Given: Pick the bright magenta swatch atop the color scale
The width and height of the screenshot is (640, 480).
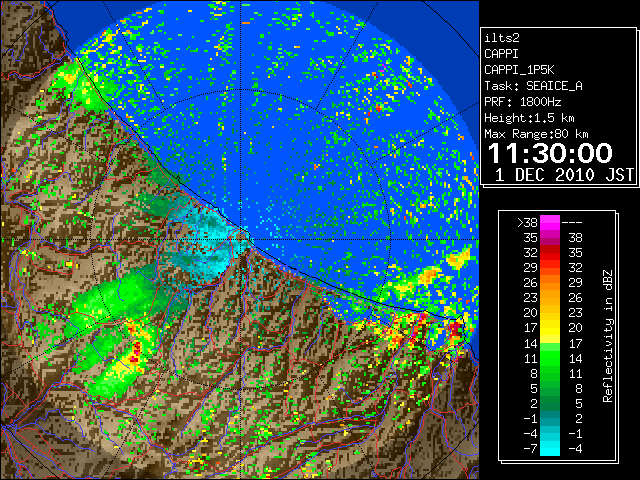Looking at the screenshot, I should click(x=550, y=223).
